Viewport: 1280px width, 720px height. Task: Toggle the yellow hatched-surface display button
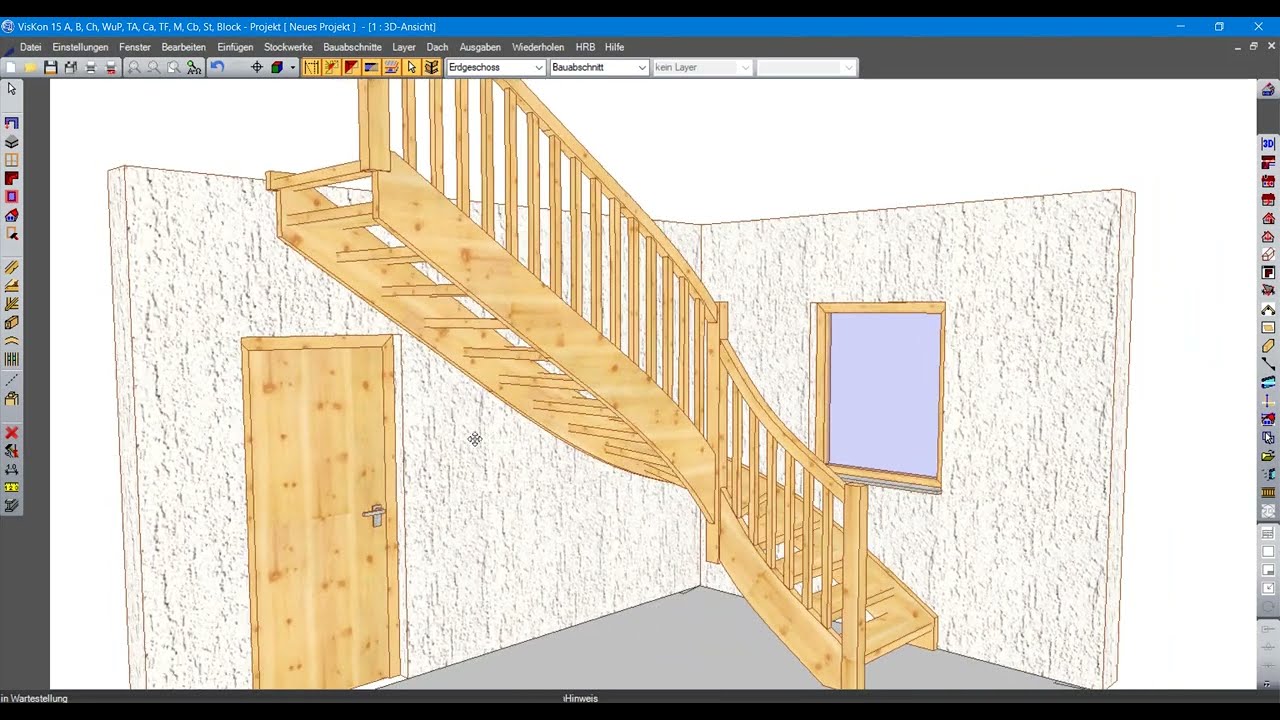click(x=391, y=67)
